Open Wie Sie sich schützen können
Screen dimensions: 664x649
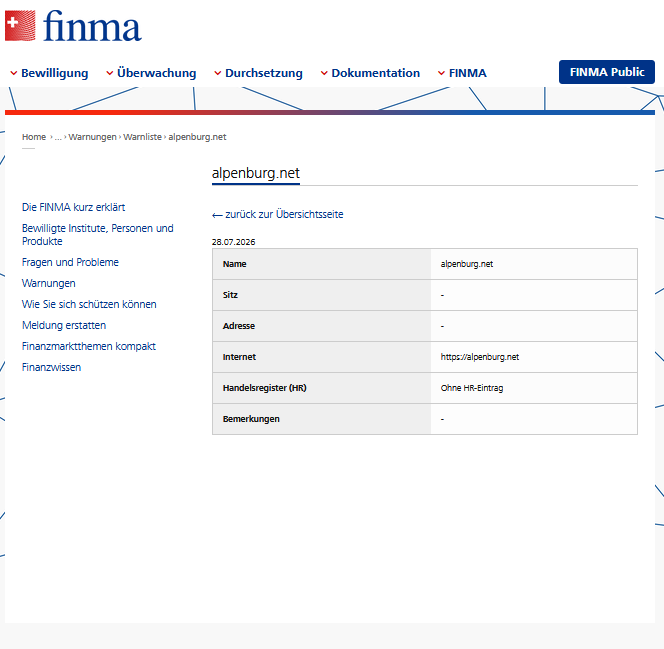89,304
